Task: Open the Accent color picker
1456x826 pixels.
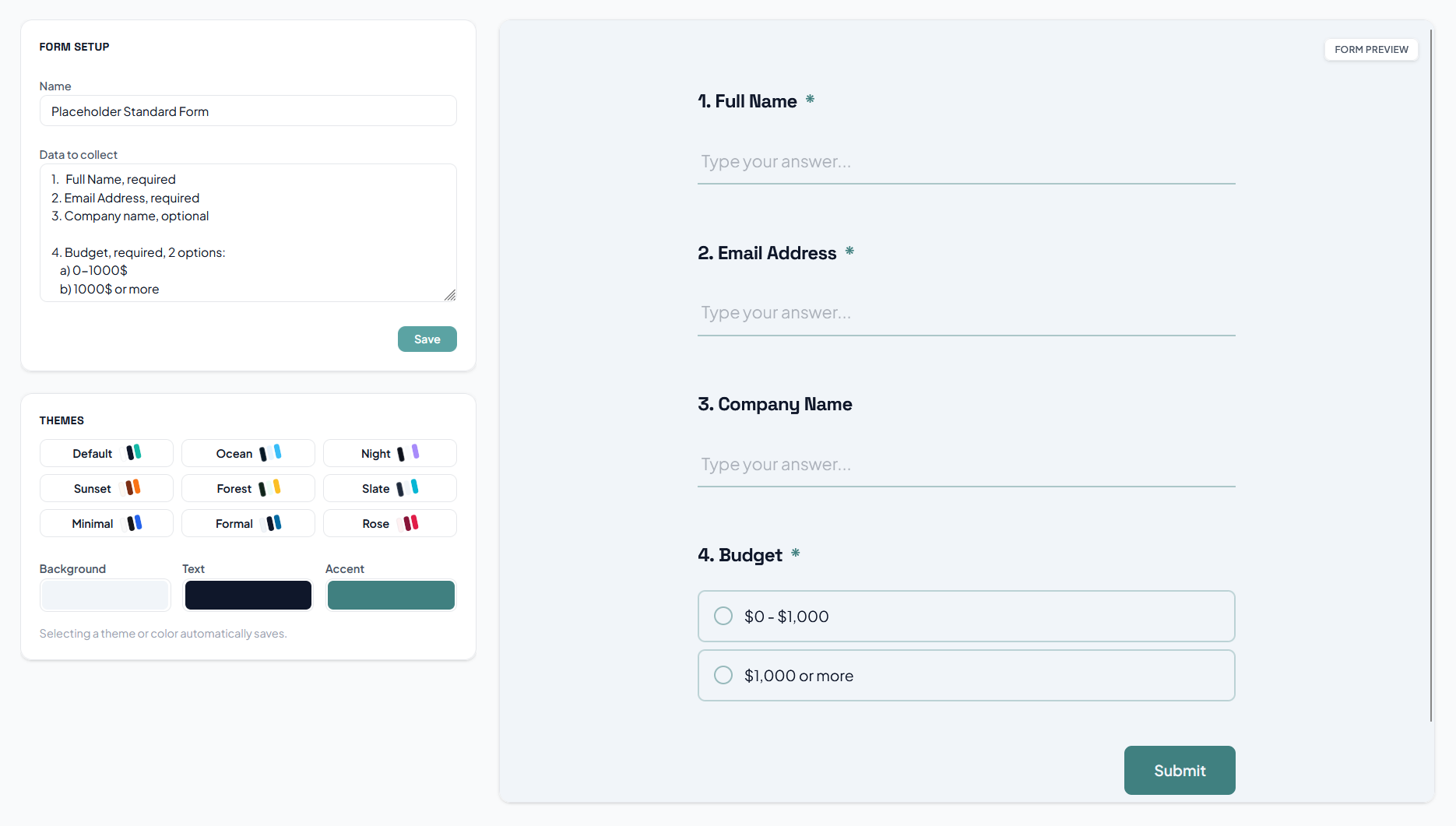Action: click(391, 595)
